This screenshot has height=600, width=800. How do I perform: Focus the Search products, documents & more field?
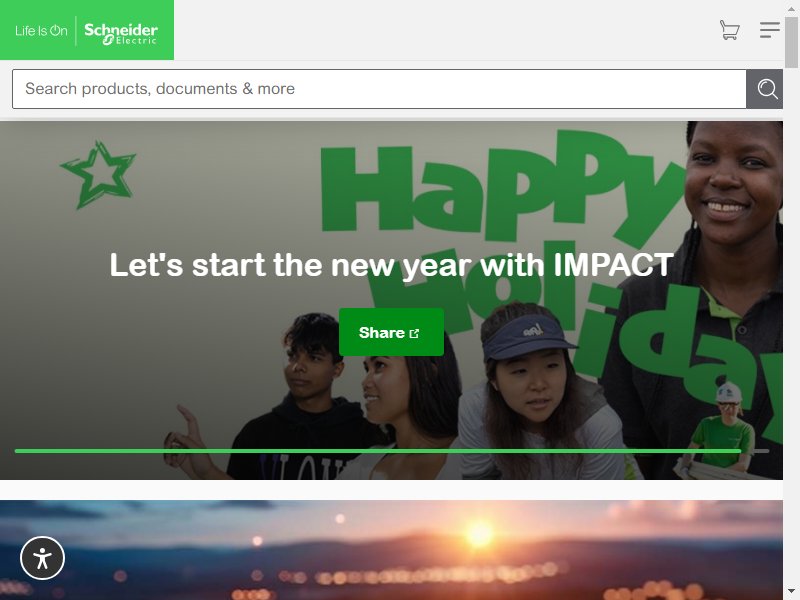[379, 89]
